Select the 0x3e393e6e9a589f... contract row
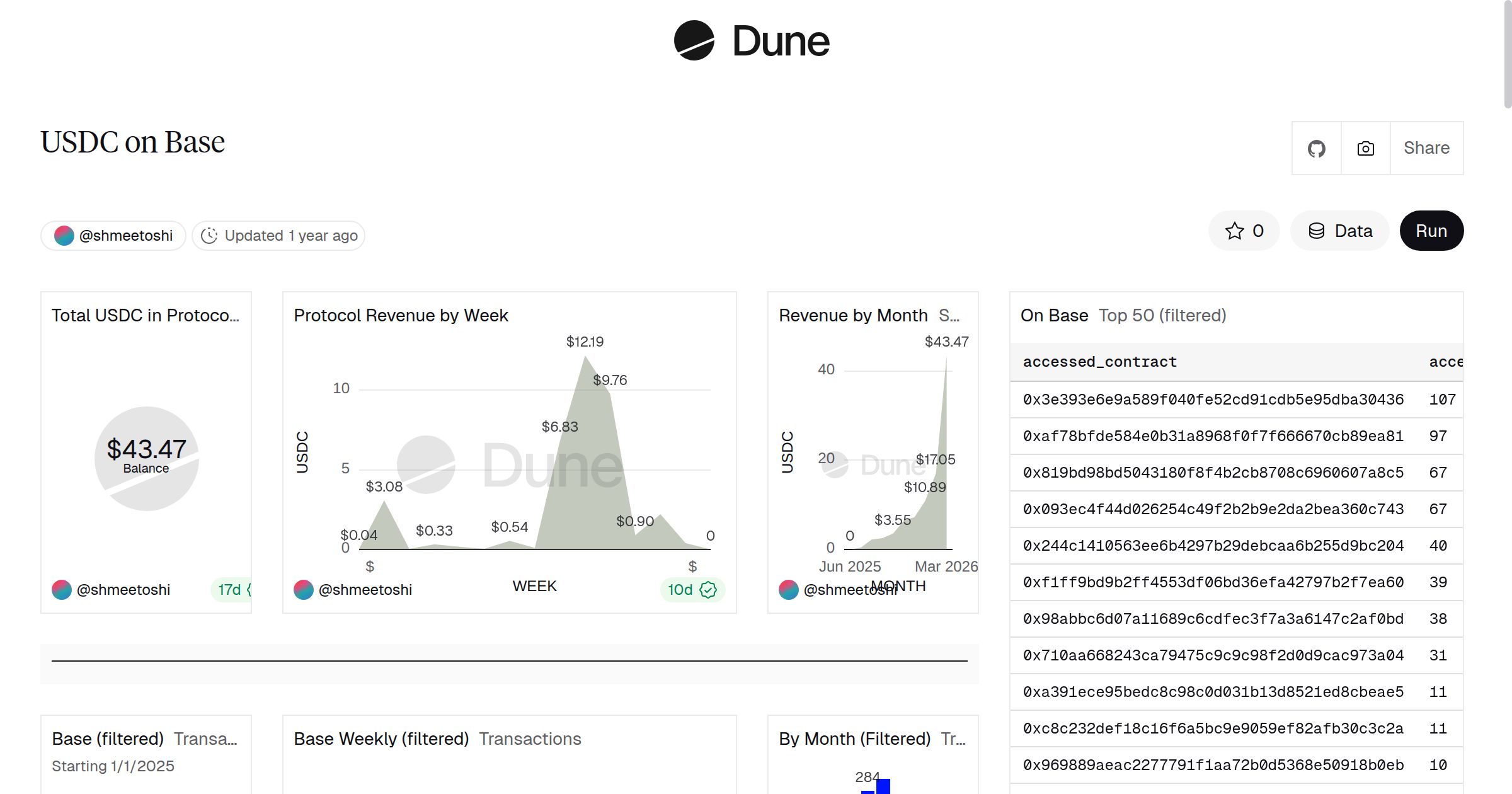1512x794 pixels. point(1213,400)
